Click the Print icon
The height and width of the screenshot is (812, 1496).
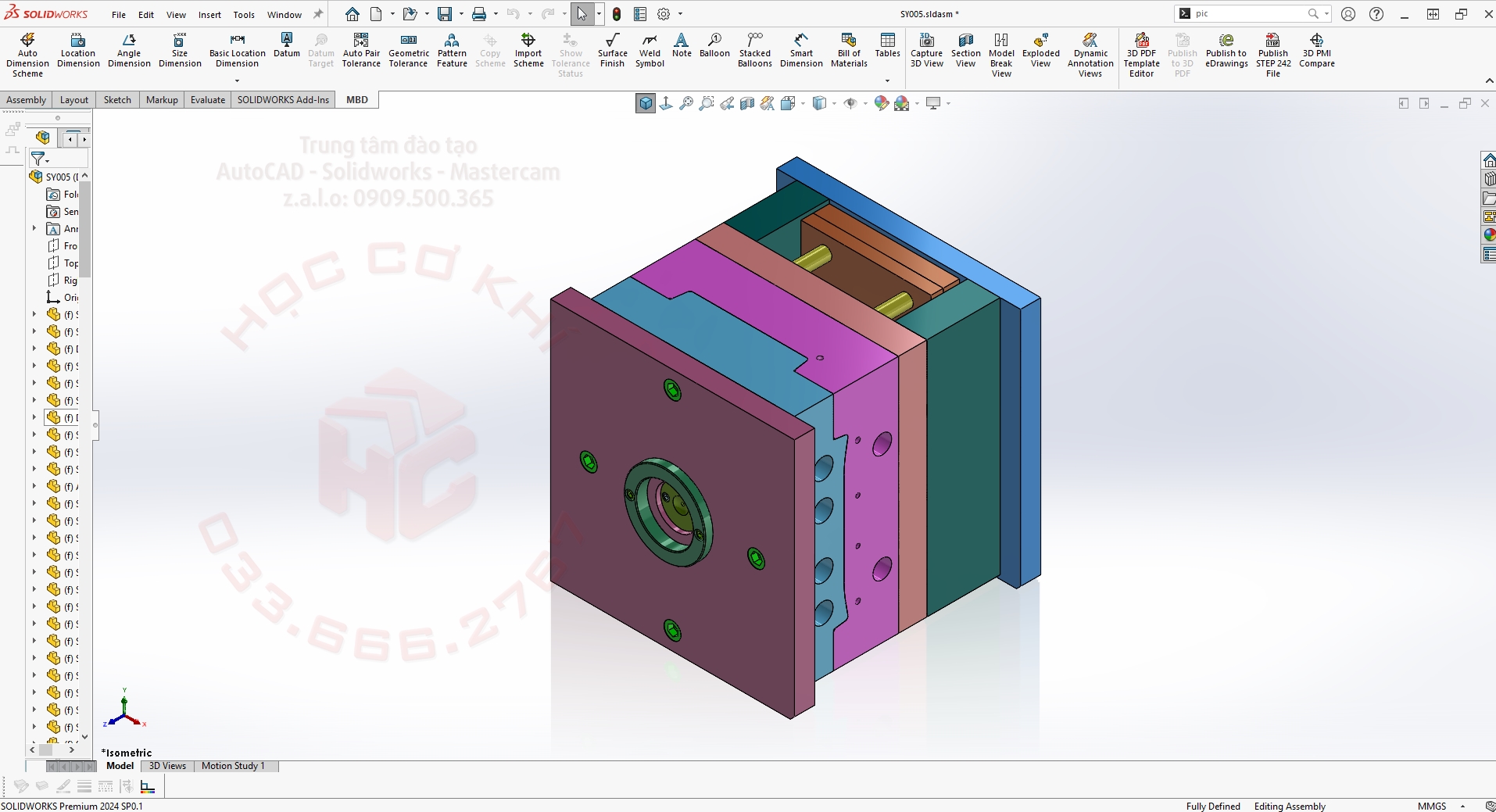(x=479, y=14)
